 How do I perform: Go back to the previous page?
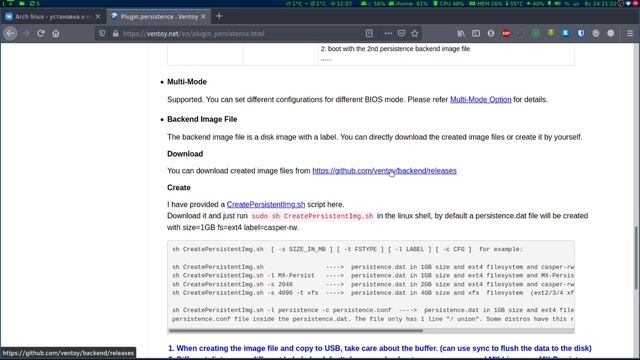(x=11, y=33)
